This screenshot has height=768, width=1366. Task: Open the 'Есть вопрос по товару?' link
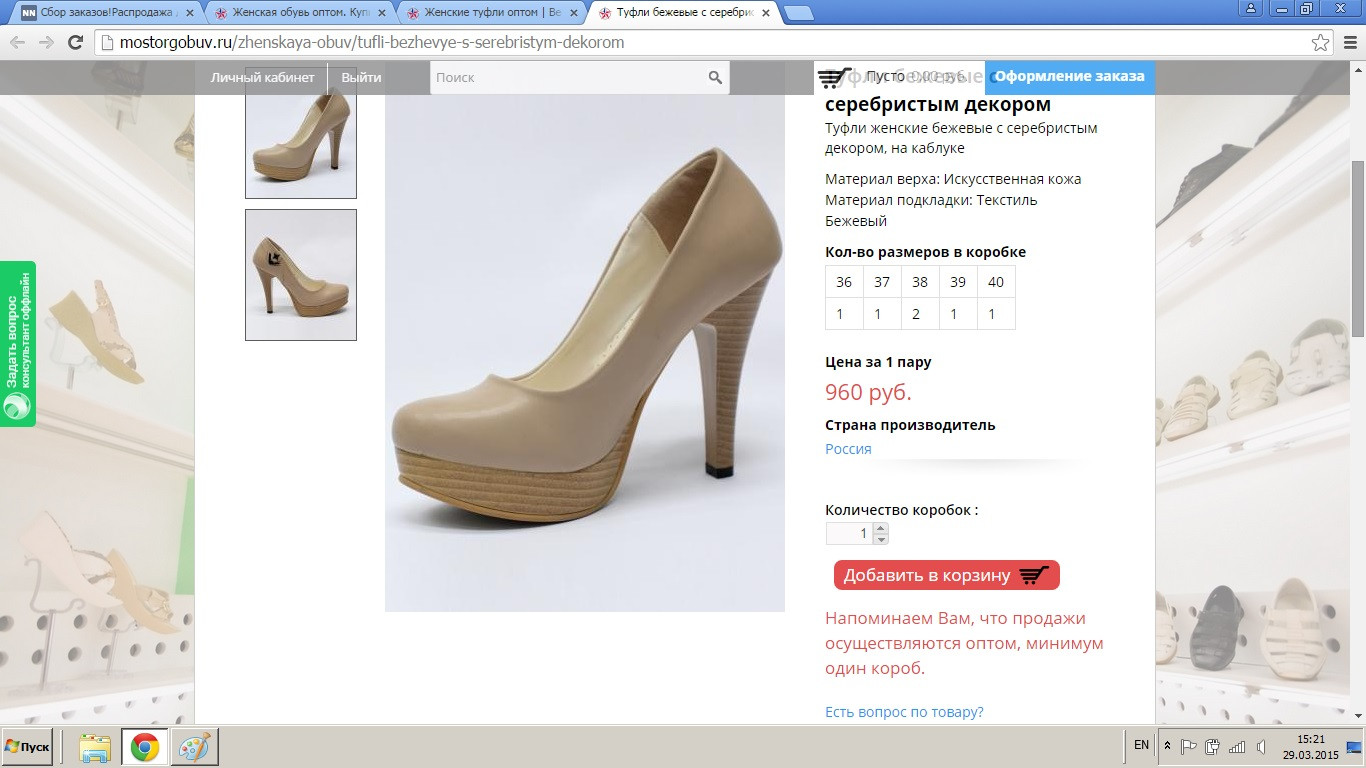[904, 712]
